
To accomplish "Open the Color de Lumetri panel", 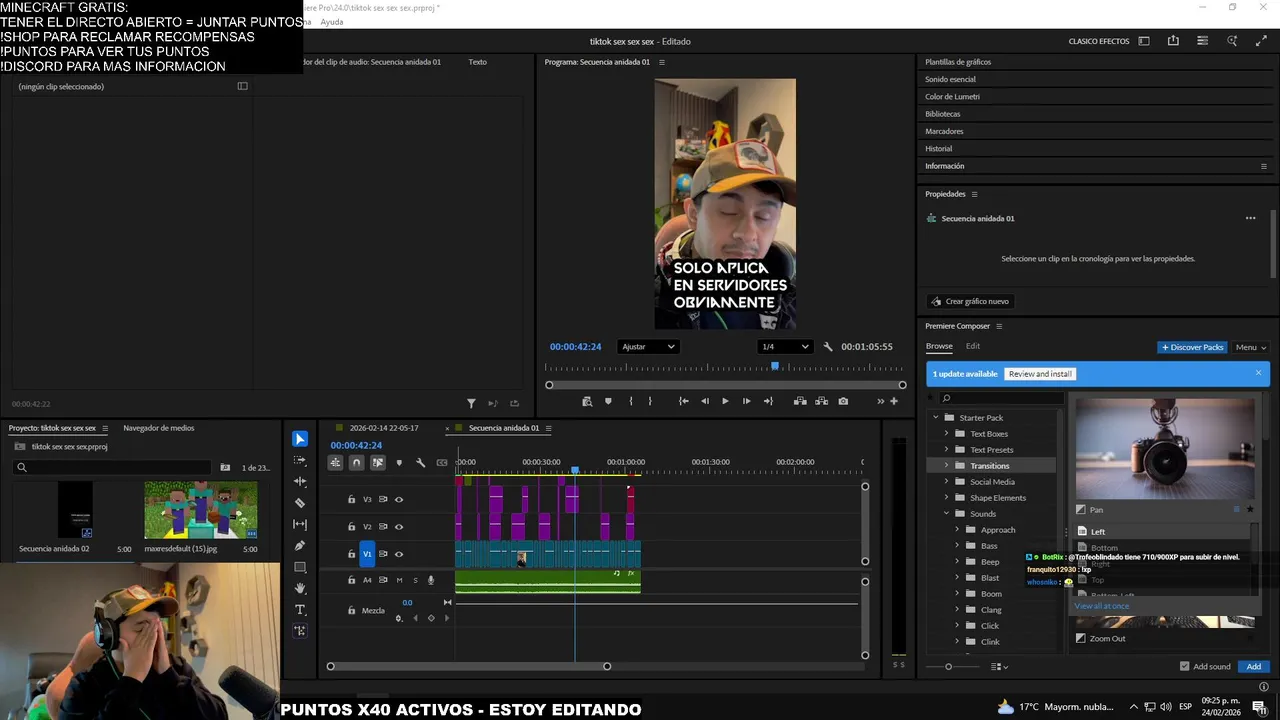I will [x=952, y=96].
